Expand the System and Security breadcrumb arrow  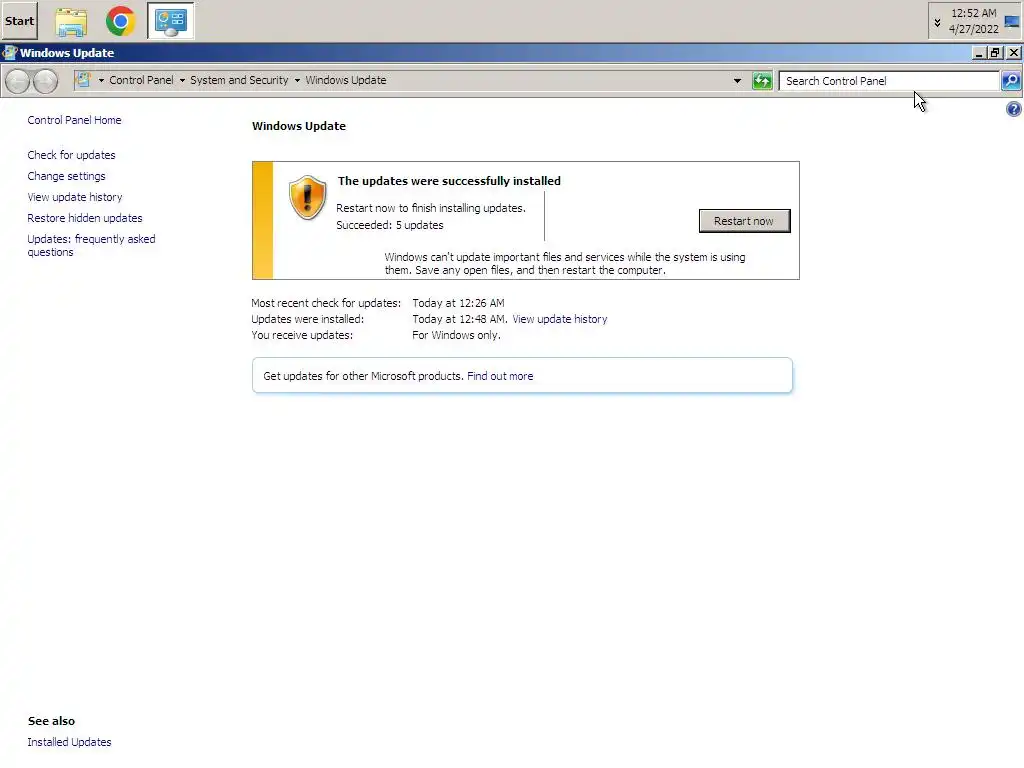[297, 80]
